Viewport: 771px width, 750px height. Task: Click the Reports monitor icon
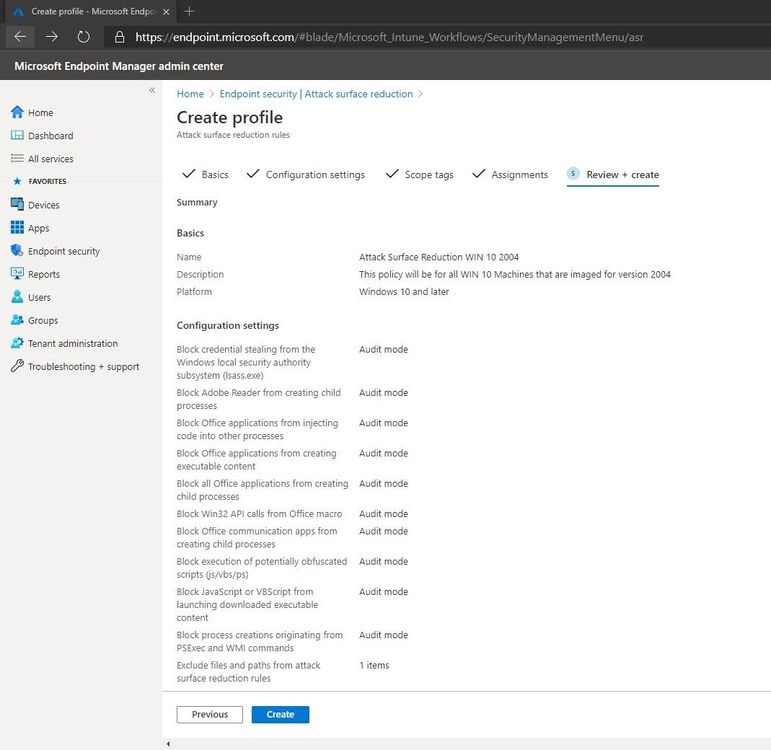point(17,273)
